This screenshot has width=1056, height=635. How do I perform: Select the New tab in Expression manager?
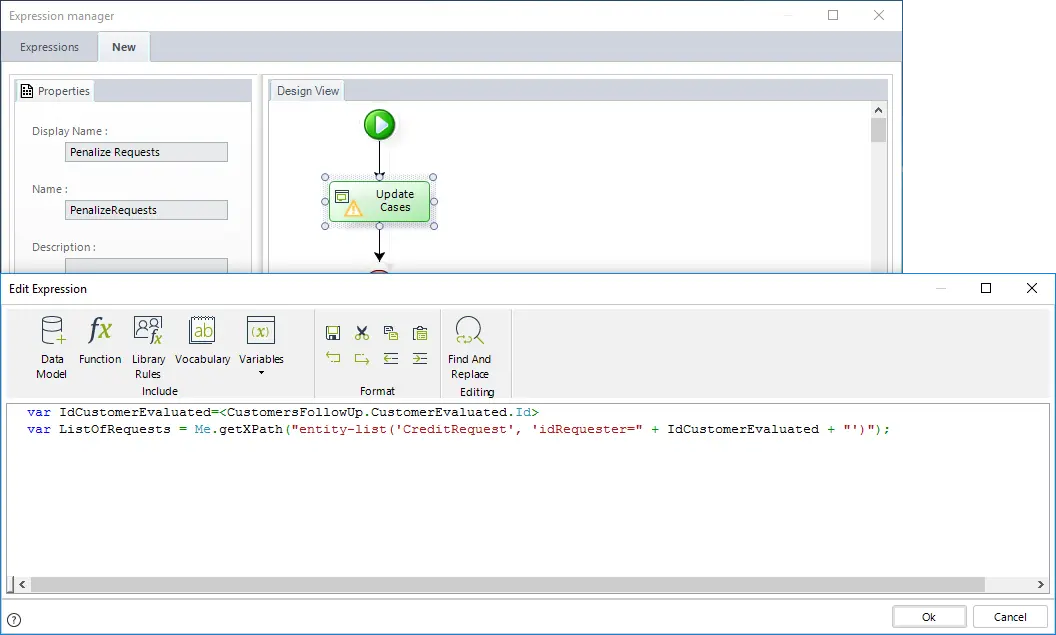coord(124,47)
